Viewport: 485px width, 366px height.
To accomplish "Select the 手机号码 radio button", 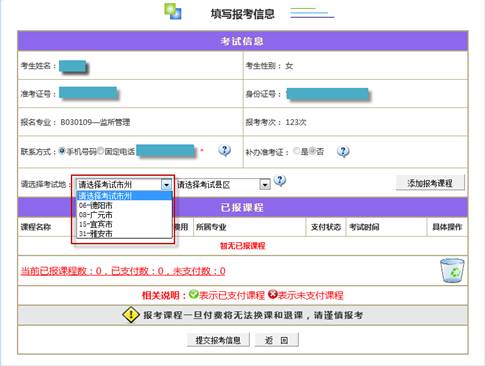I will coord(62,151).
